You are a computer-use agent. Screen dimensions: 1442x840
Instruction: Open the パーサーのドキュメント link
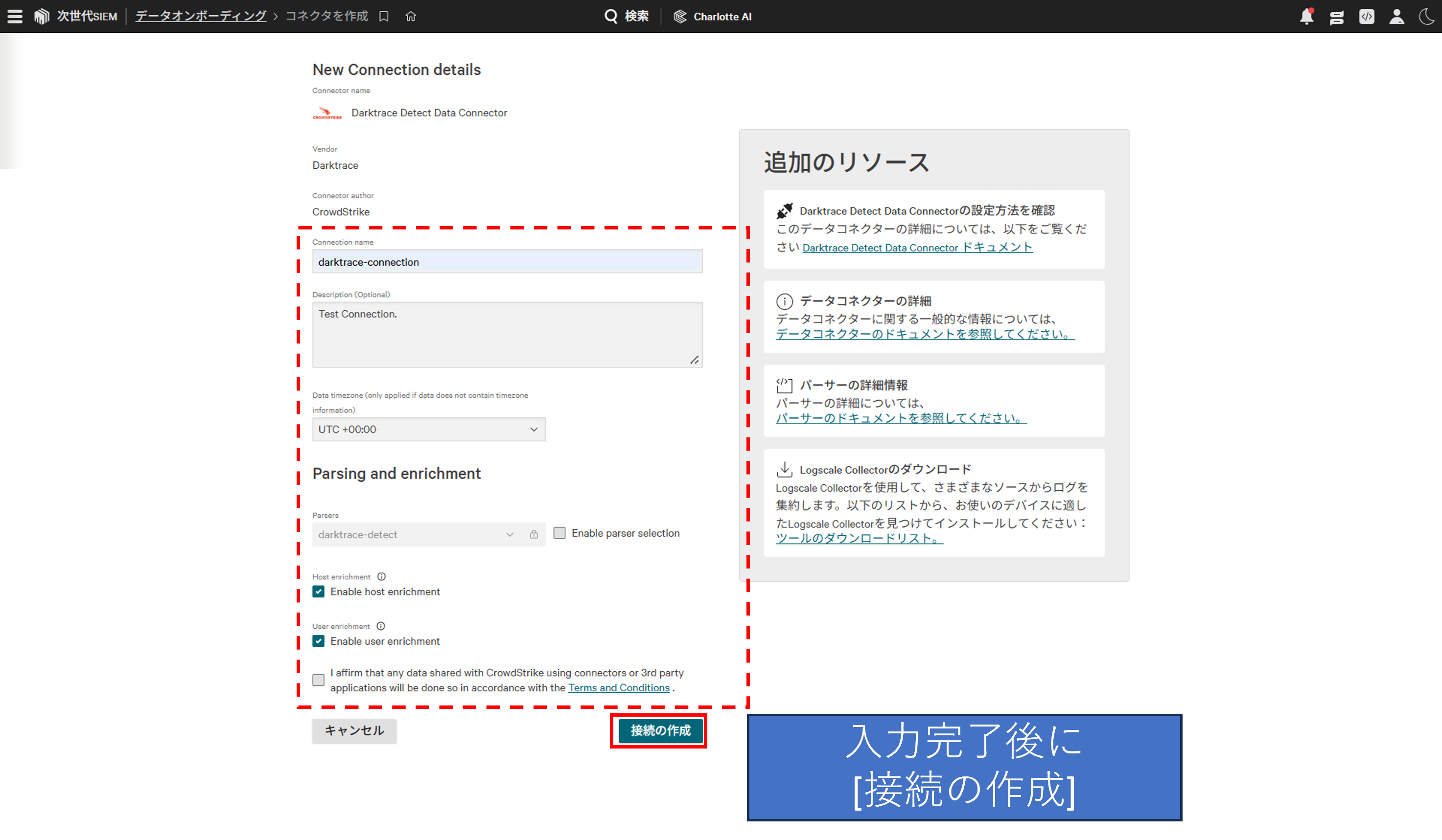(901, 419)
